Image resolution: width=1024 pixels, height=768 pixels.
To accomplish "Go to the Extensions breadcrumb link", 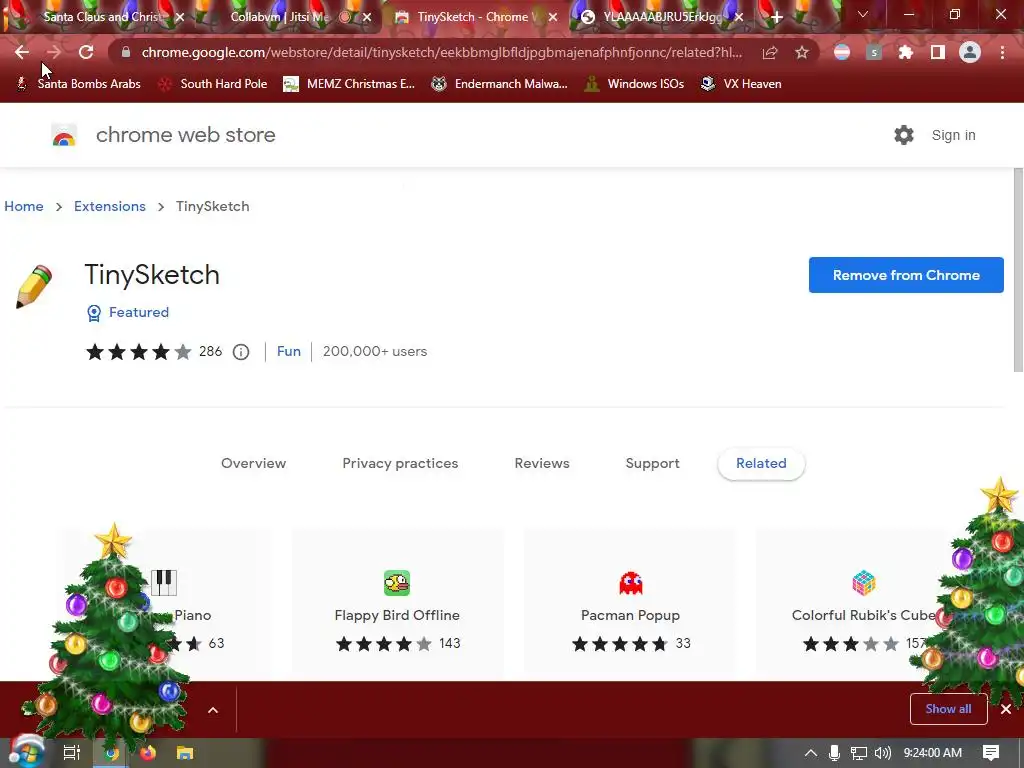I will 110,206.
